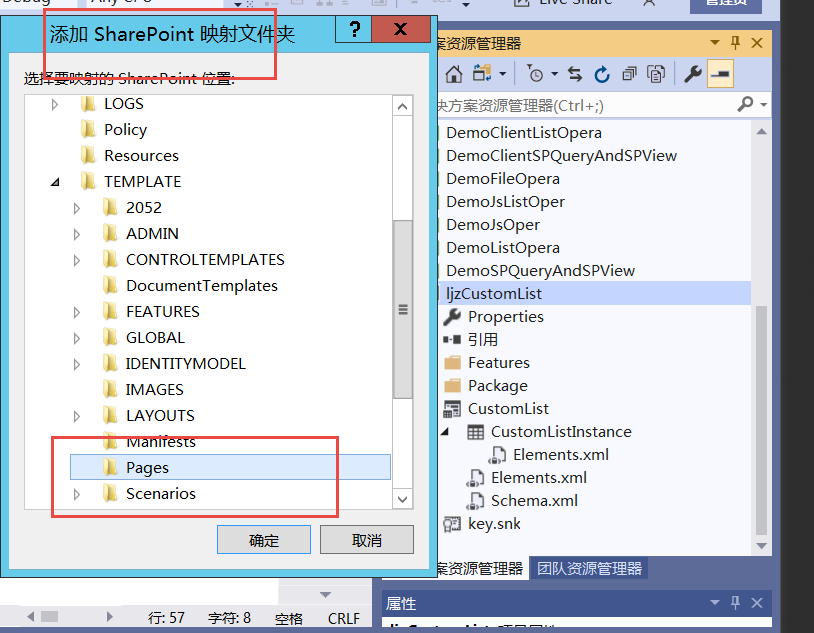
Task: Select DemoJsListOper project
Action: [505, 201]
